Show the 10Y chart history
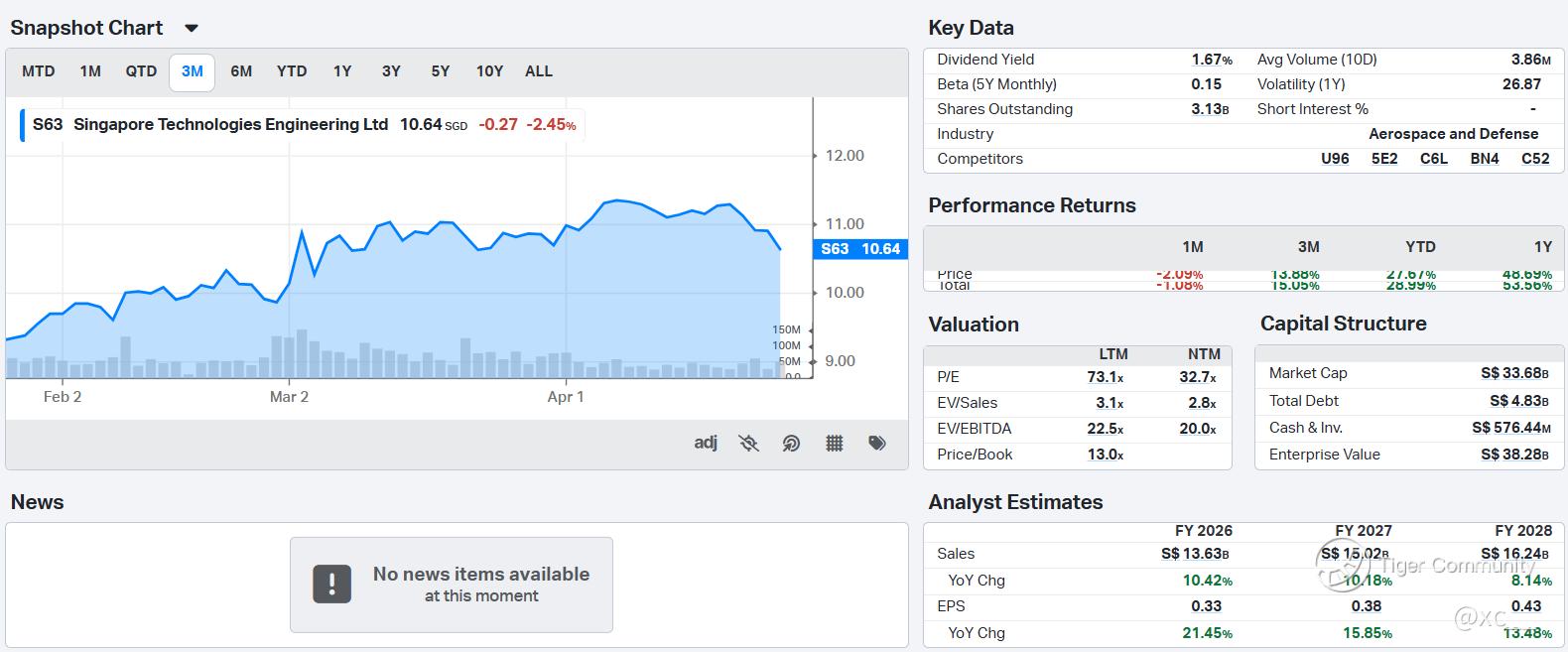1568x652 pixels. (x=489, y=71)
